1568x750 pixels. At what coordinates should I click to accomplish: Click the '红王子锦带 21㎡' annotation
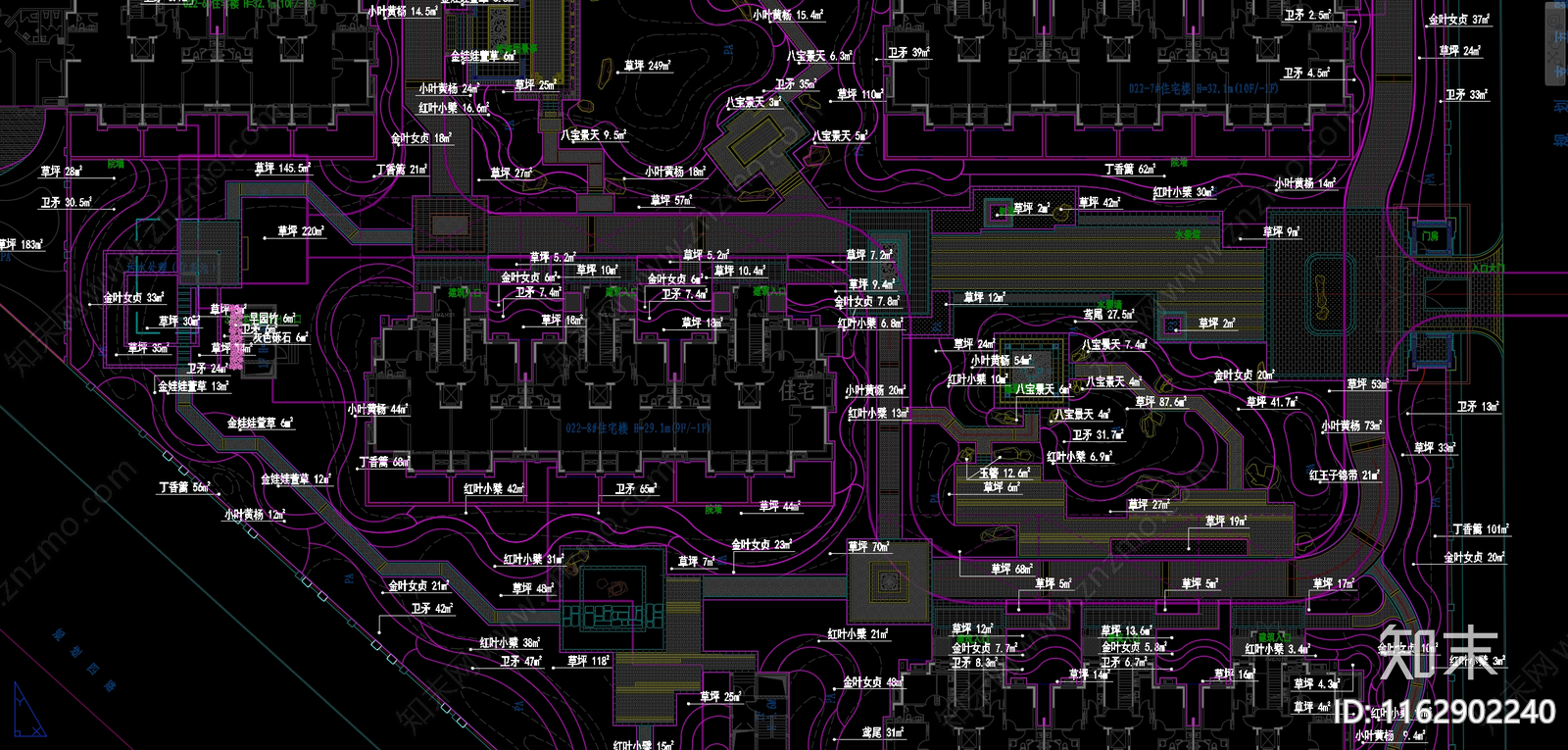pos(1346,475)
